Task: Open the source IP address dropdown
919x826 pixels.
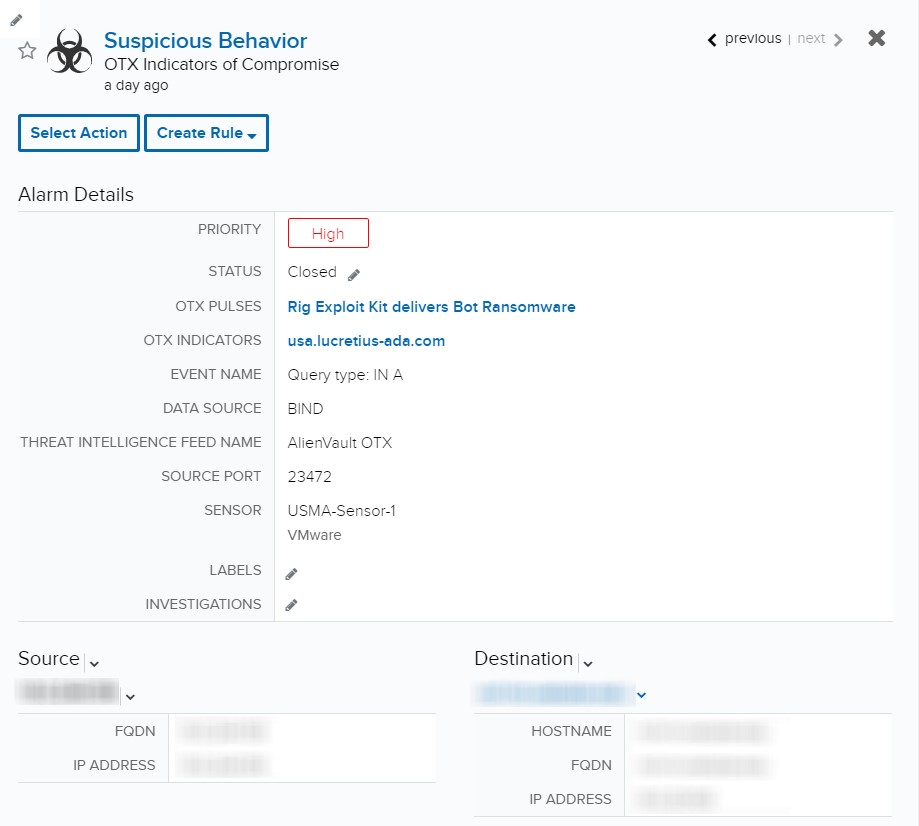Action: tap(131, 694)
